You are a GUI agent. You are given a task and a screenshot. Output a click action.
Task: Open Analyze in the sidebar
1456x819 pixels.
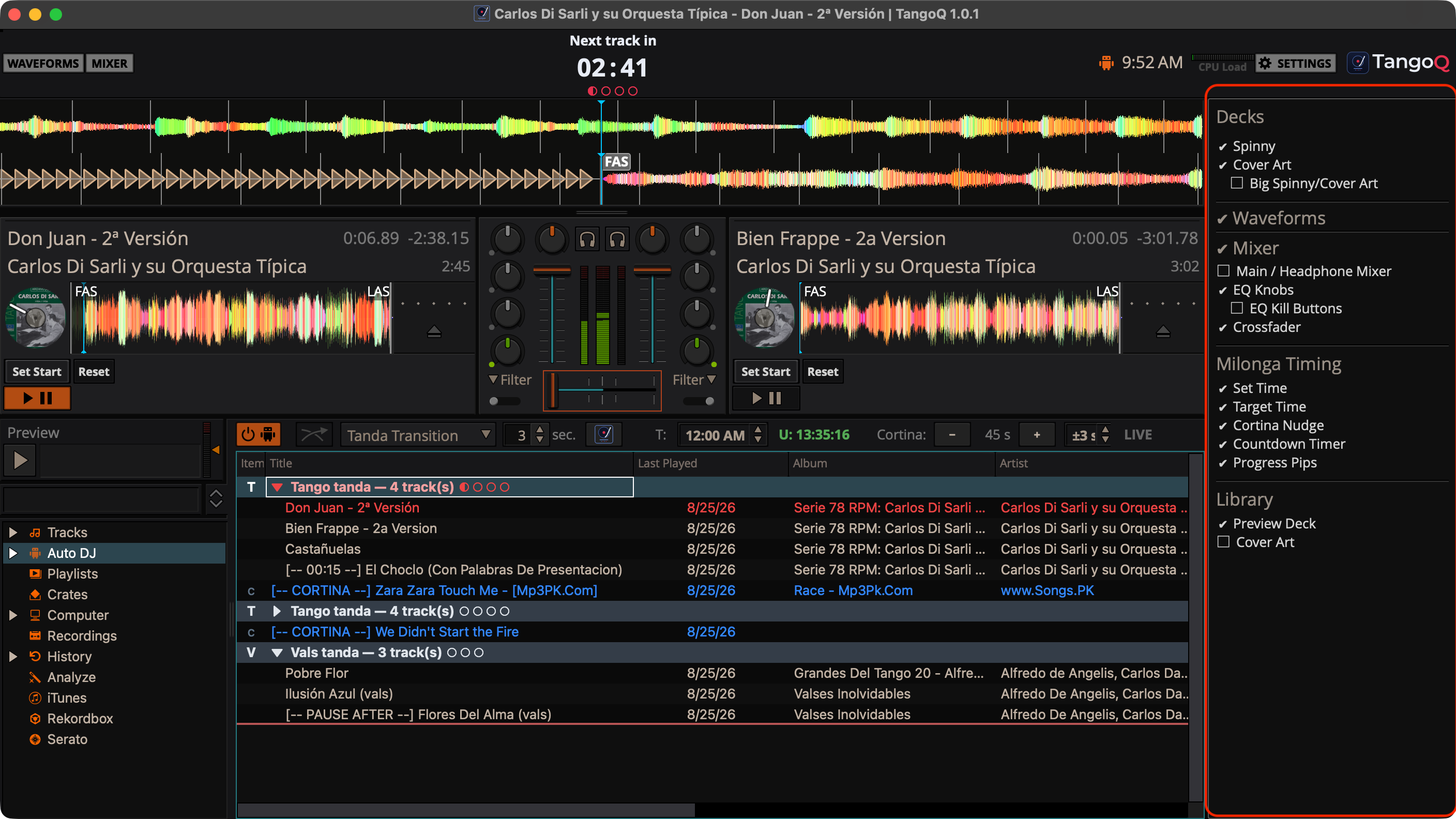(71, 677)
